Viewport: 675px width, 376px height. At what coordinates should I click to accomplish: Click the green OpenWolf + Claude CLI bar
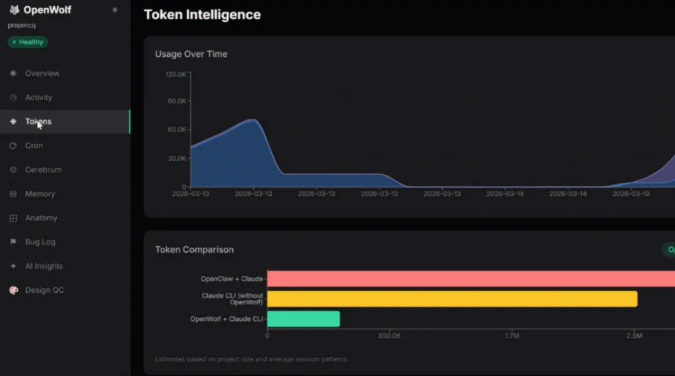coord(303,319)
